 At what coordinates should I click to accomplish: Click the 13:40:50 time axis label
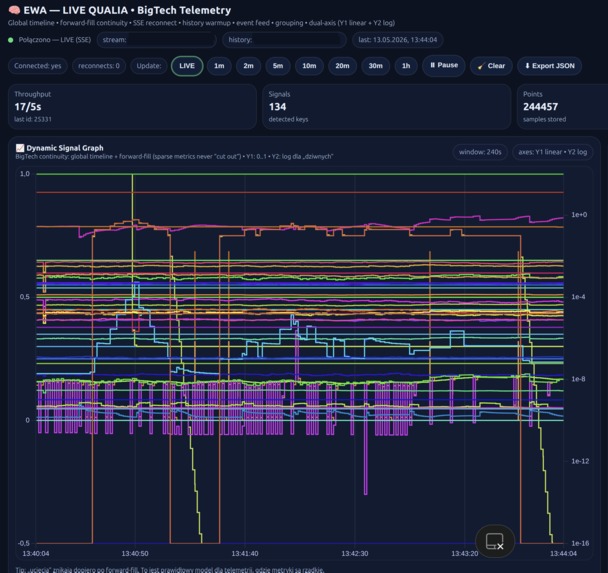[x=135, y=554]
